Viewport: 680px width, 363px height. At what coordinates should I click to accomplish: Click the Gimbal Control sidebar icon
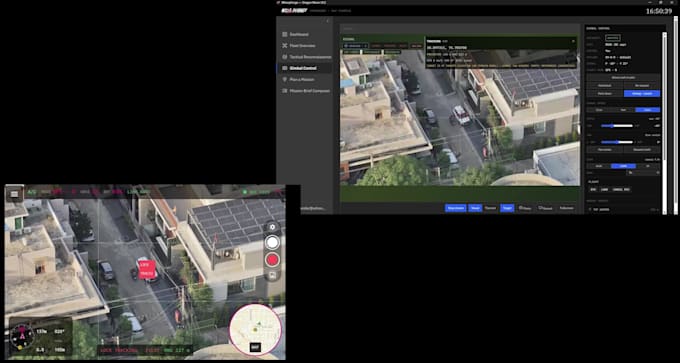click(285, 68)
